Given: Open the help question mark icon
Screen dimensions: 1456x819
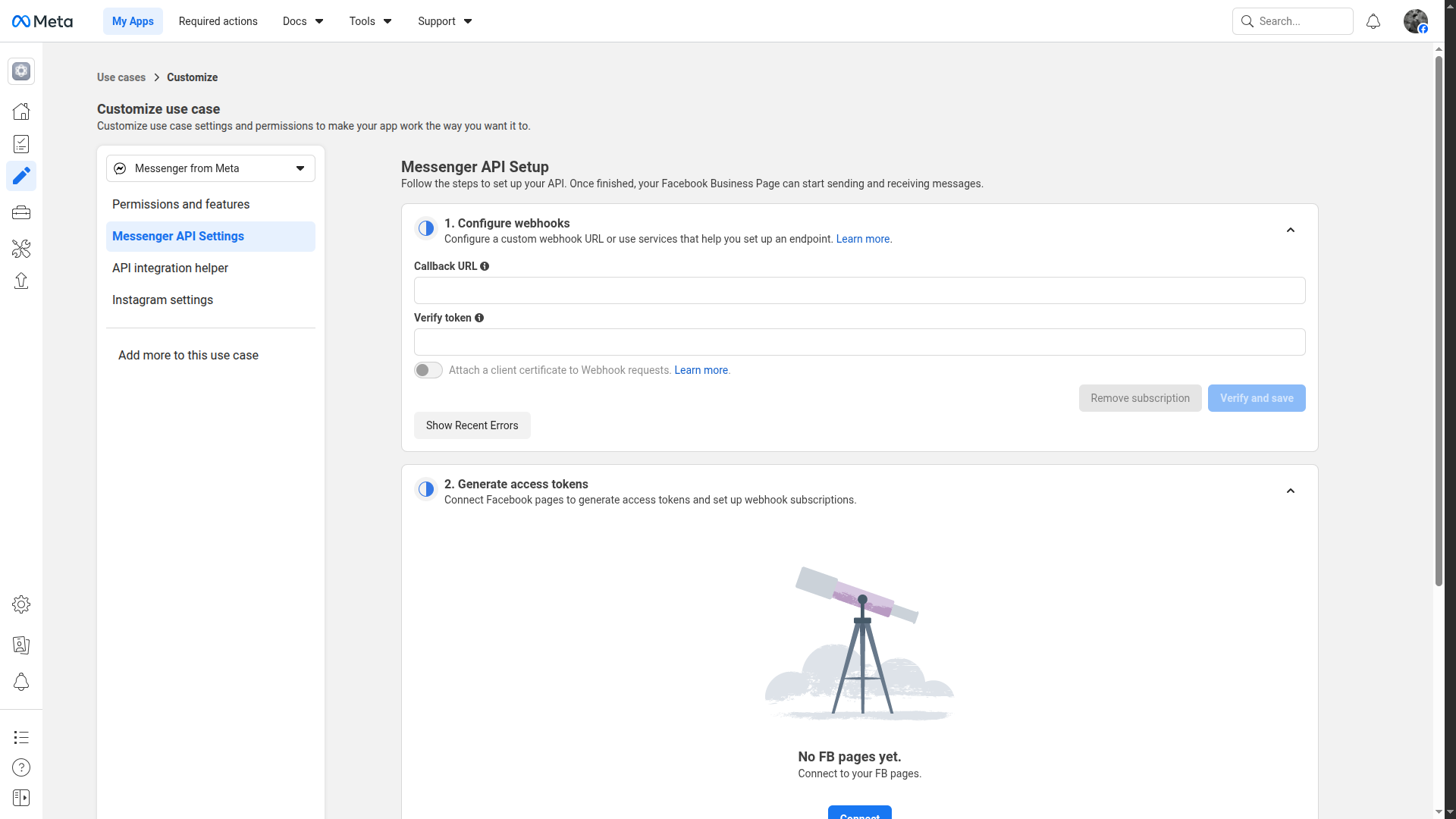Looking at the screenshot, I should click(21, 767).
